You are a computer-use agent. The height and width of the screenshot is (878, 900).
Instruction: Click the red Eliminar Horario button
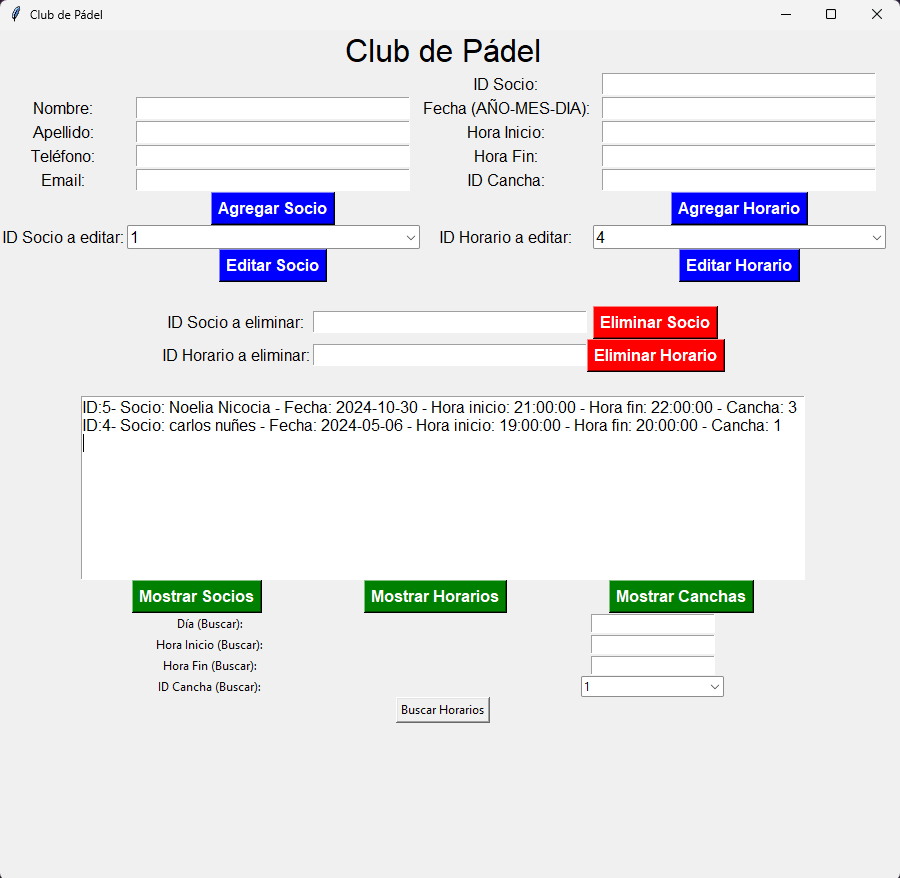pos(655,355)
